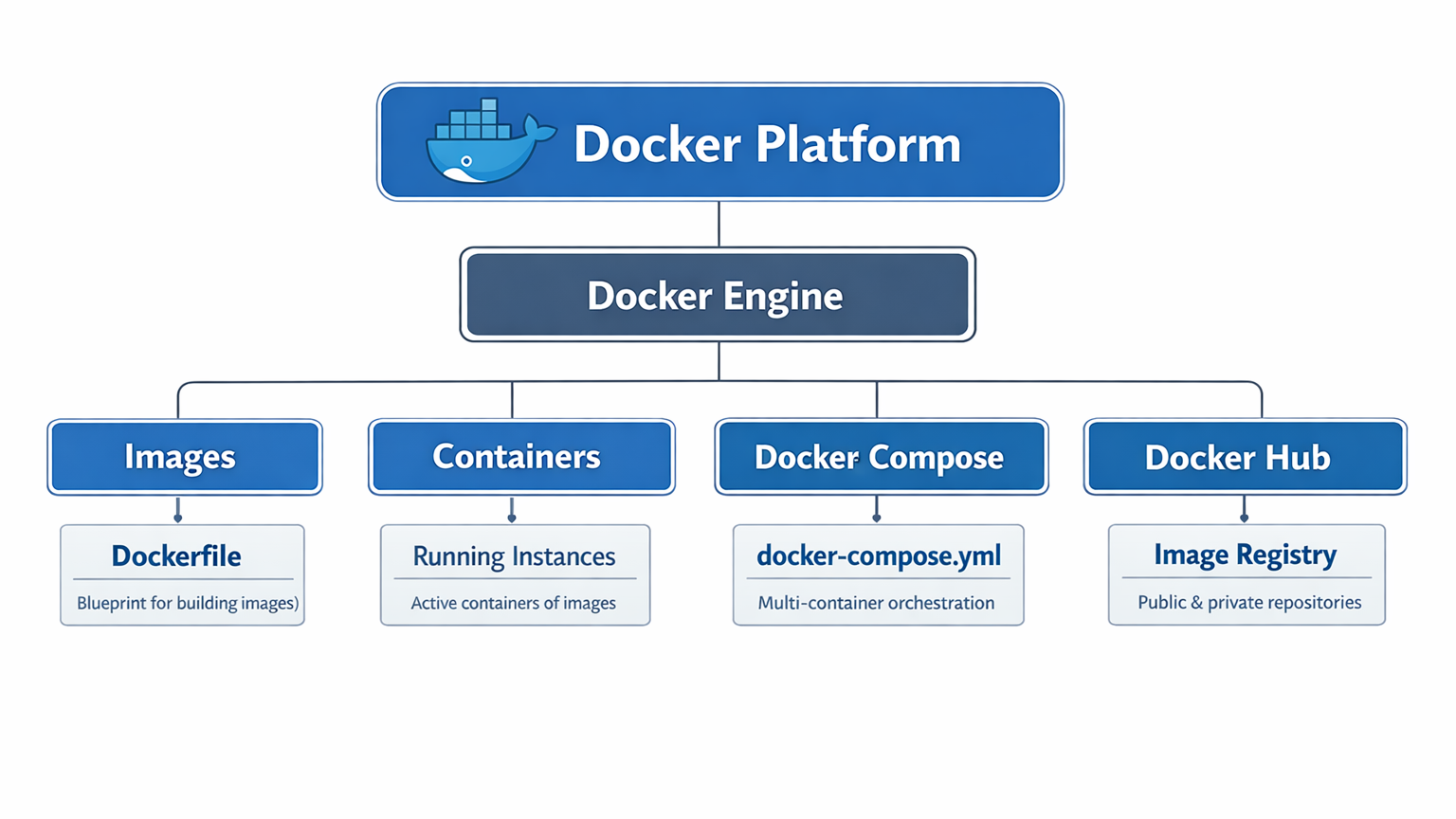The width and height of the screenshot is (1456, 819).
Task: Click the arrow beneath Containers
Action: pos(512,511)
